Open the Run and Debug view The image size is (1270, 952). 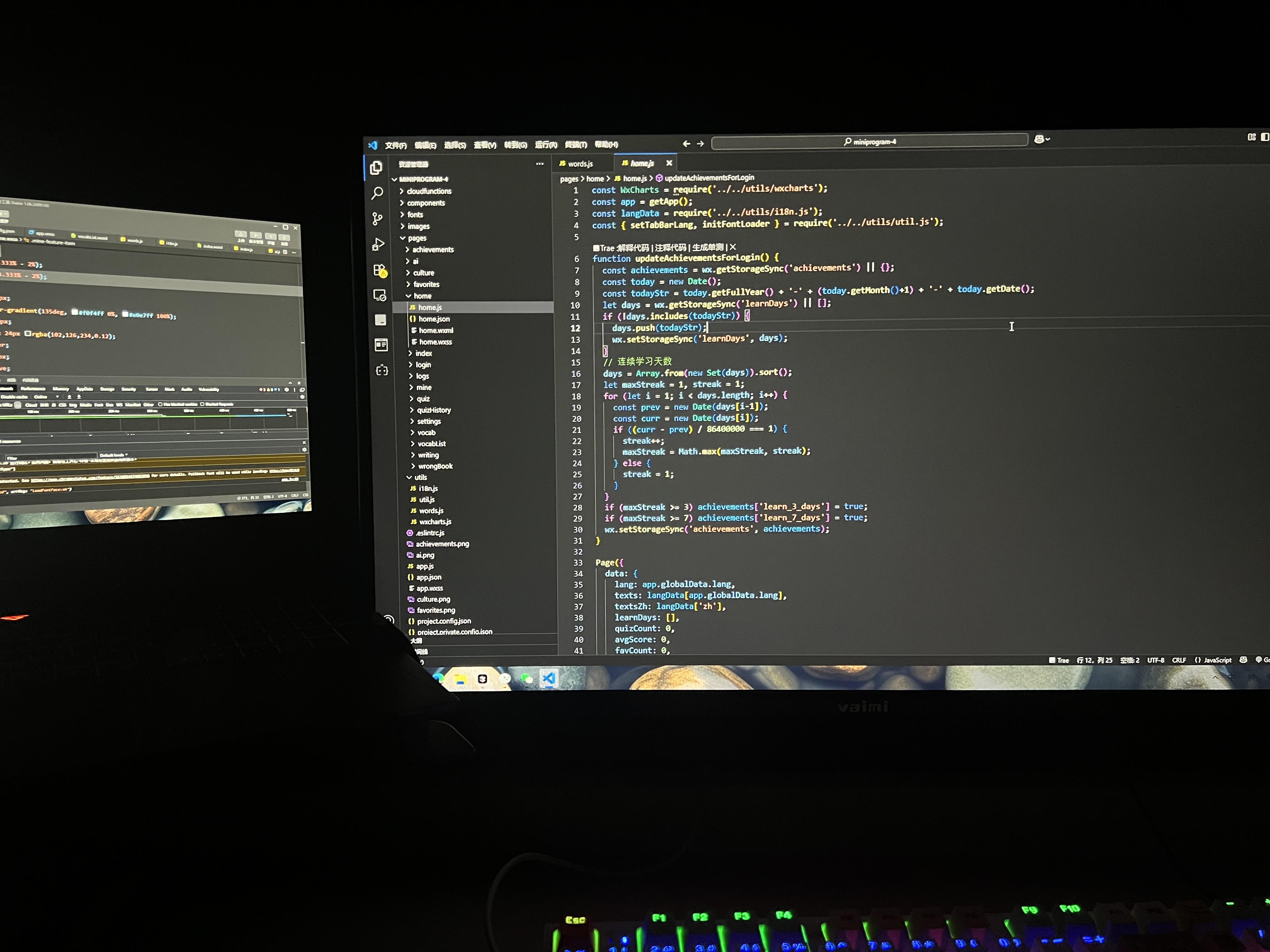[378, 245]
